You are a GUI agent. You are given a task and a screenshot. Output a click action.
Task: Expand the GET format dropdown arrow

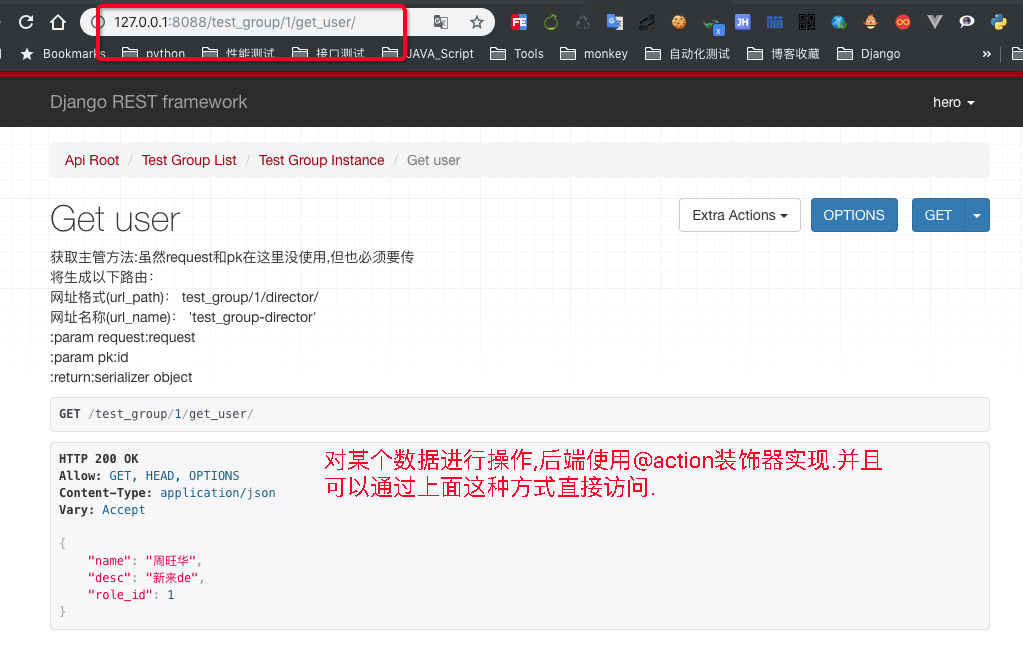tap(977, 215)
